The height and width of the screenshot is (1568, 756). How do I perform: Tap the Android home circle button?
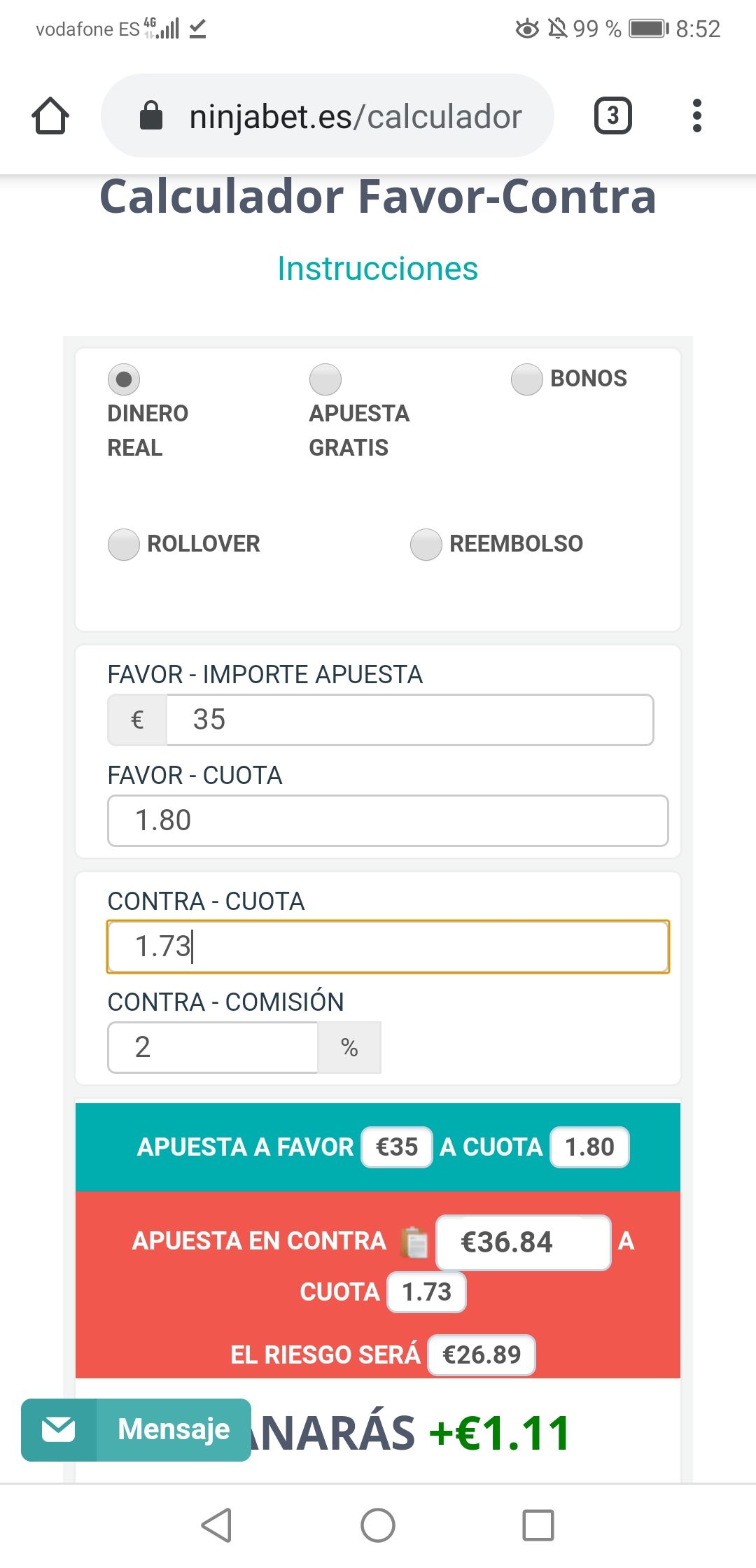coord(378,1525)
